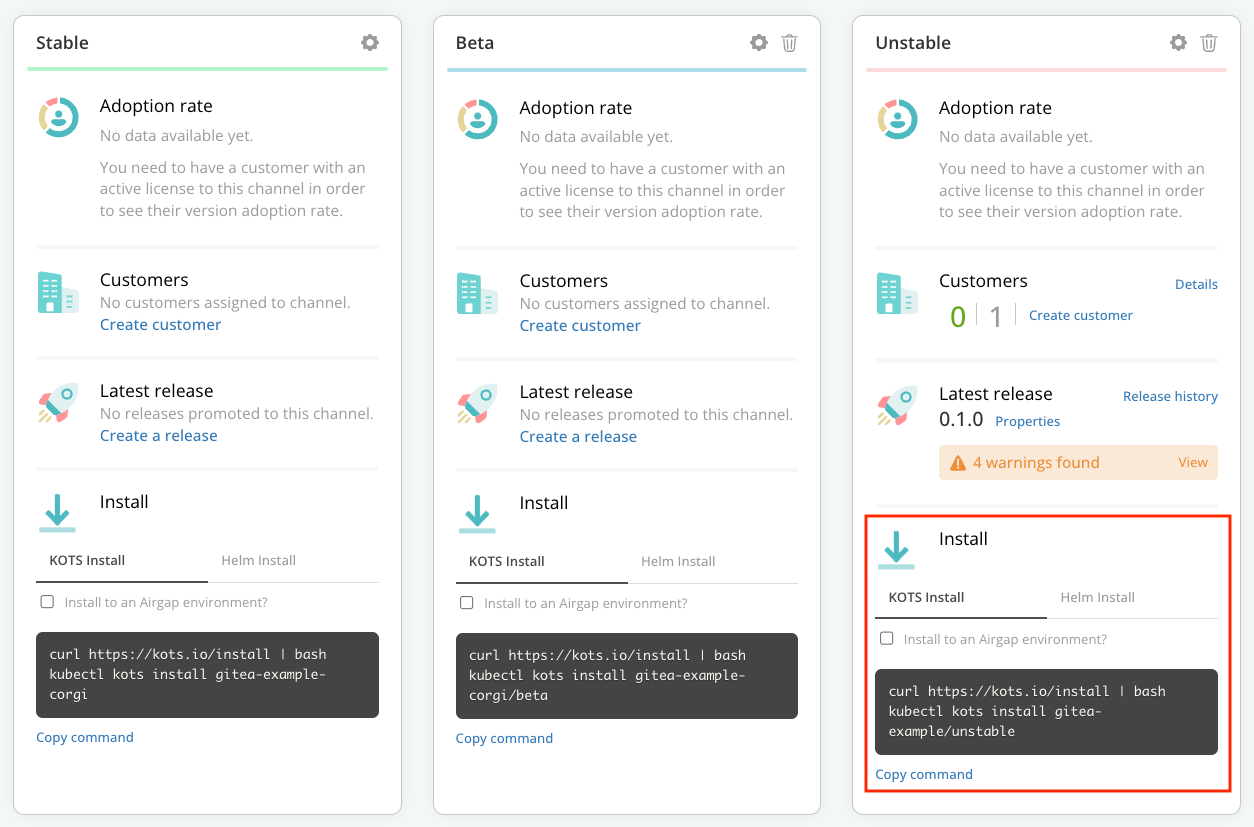Click the Beta channel customers building icon

click(477, 294)
